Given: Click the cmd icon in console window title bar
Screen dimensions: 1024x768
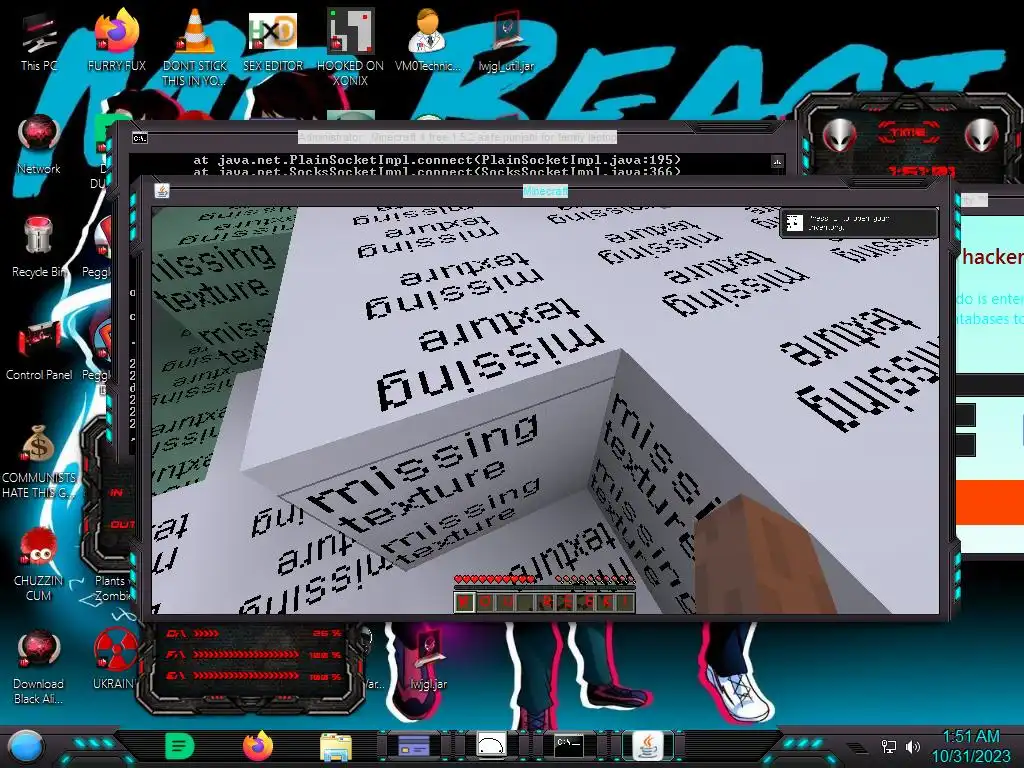Looking at the screenshot, I should point(140,138).
